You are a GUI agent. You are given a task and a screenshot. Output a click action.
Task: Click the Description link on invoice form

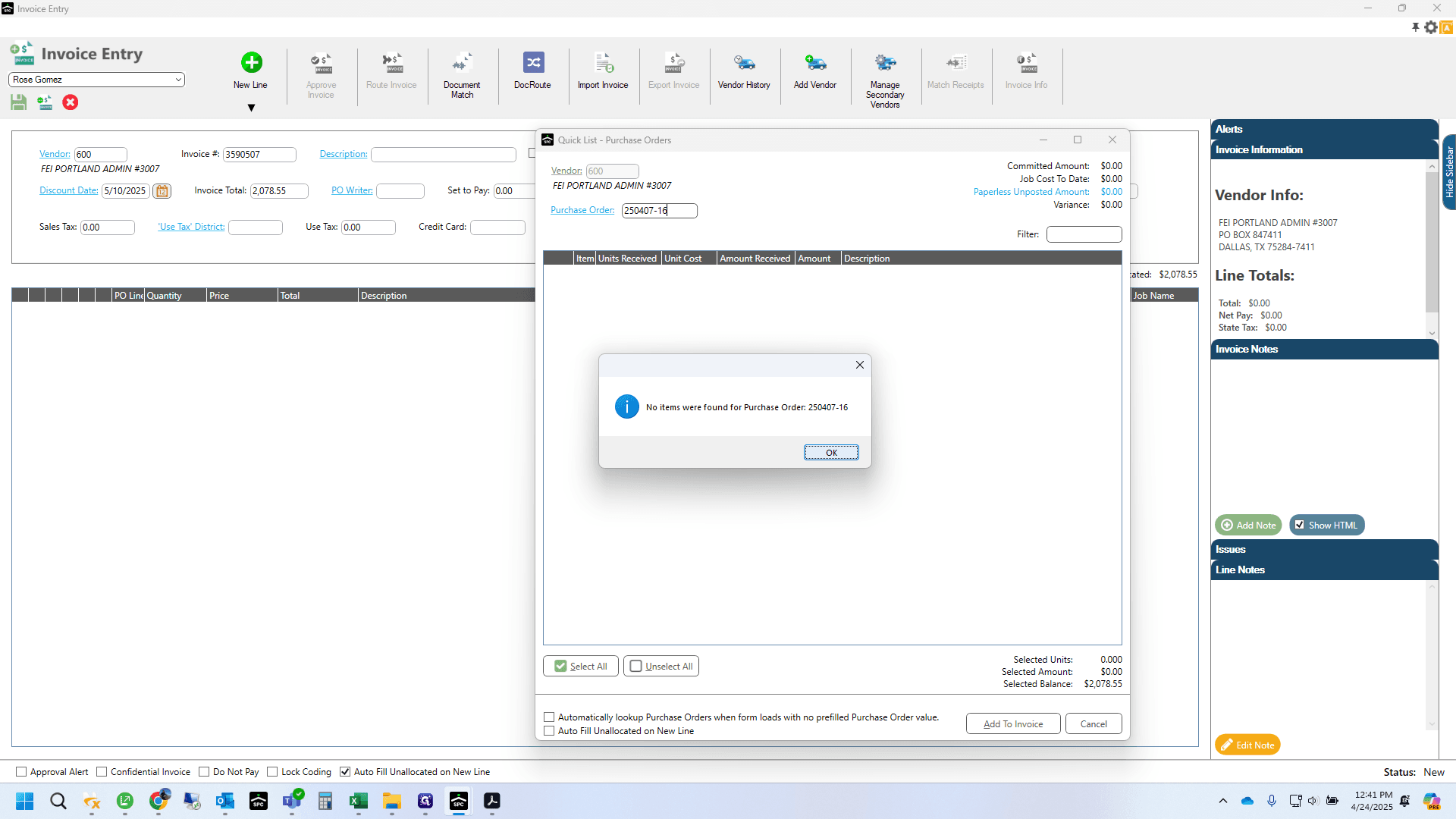(344, 154)
